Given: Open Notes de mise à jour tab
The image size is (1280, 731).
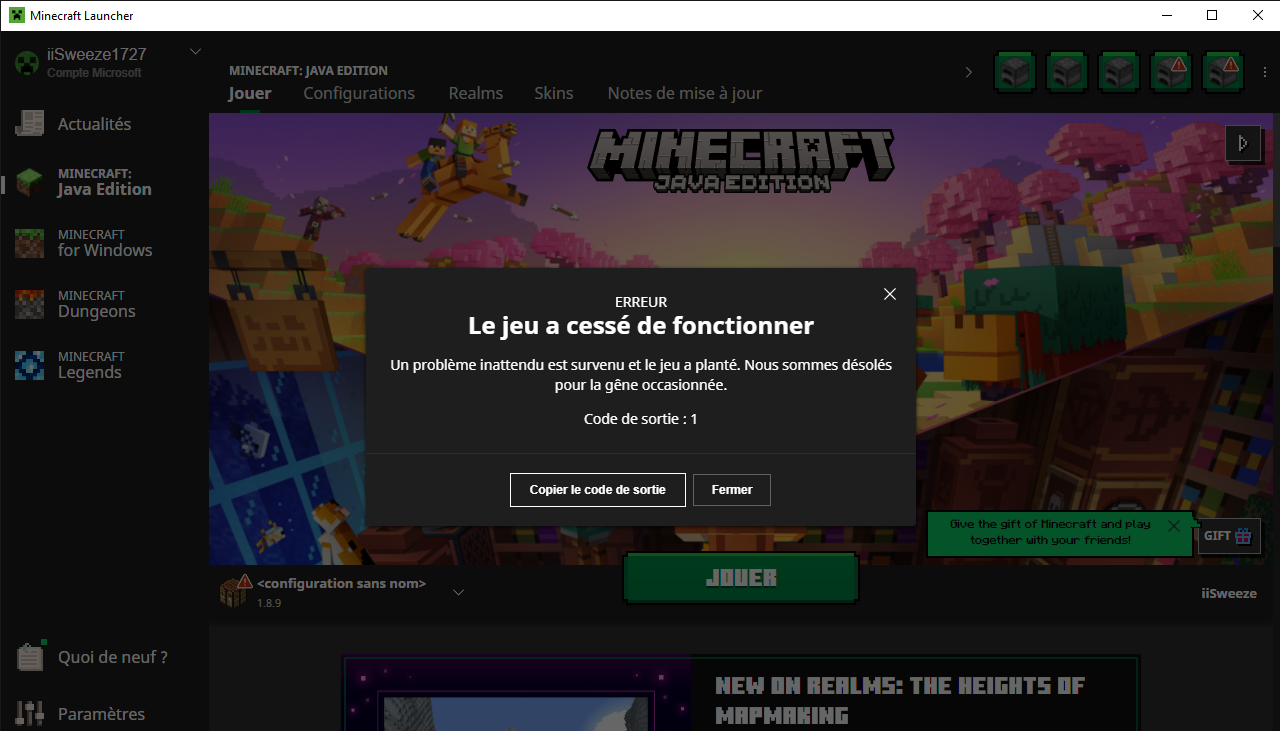Looking at the screenshot, I should click(685, 93).
